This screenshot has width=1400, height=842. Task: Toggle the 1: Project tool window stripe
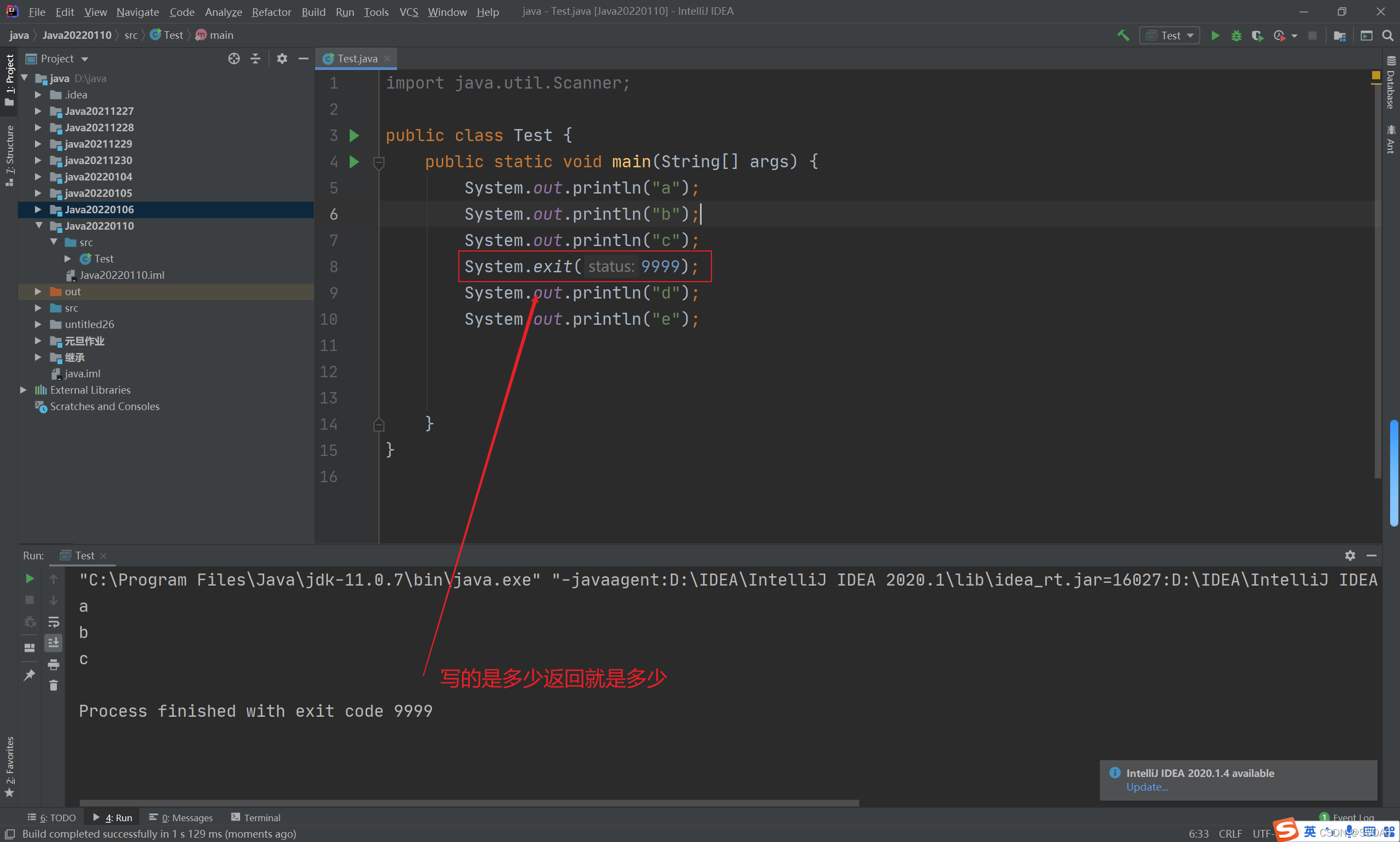(9, 79)
